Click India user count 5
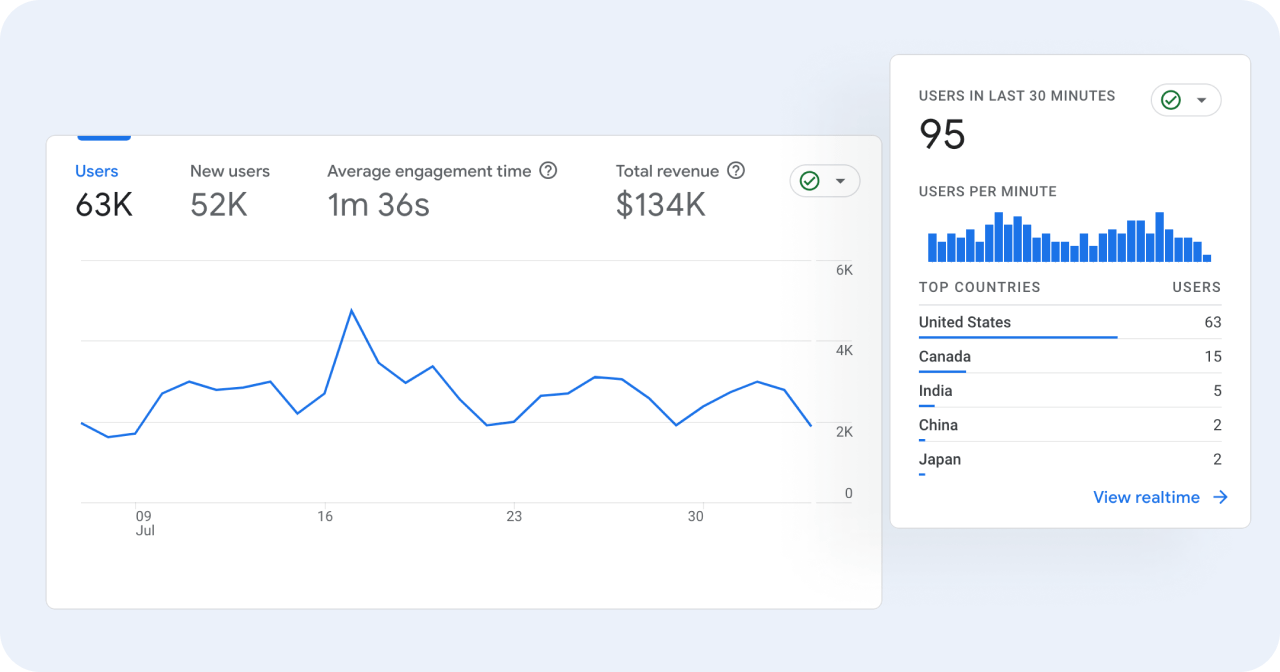The height and width of the screenshot is (672, 1280). tap(1217, 391)
